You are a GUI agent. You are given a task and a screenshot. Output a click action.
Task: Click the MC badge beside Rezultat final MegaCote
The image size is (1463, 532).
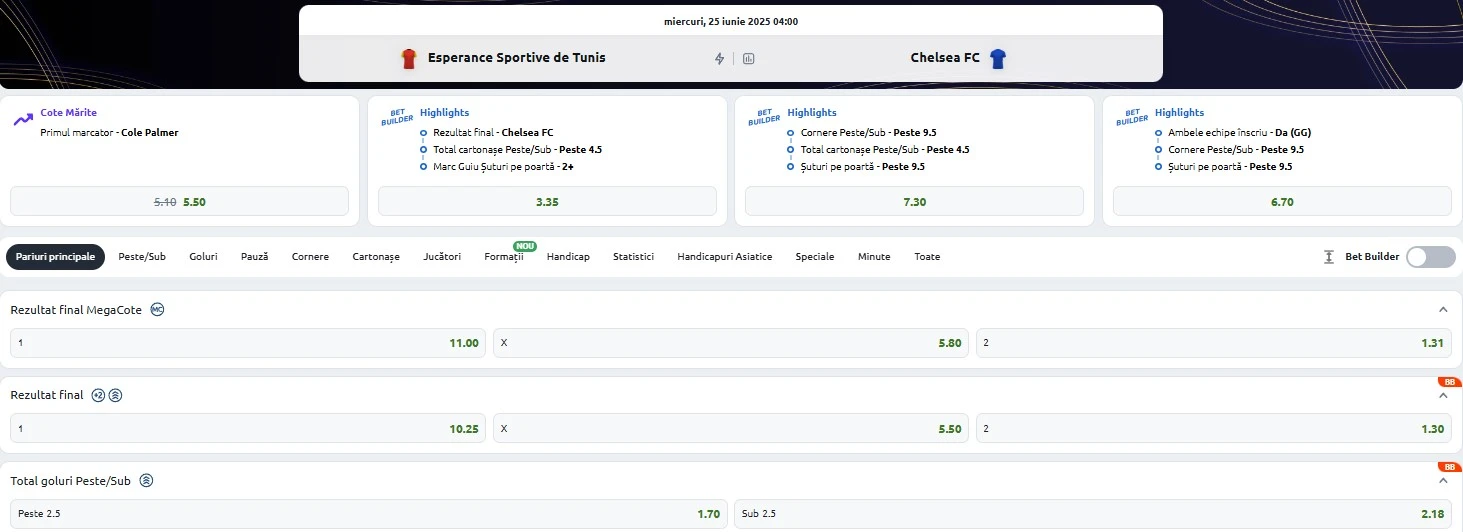[157, 310]
